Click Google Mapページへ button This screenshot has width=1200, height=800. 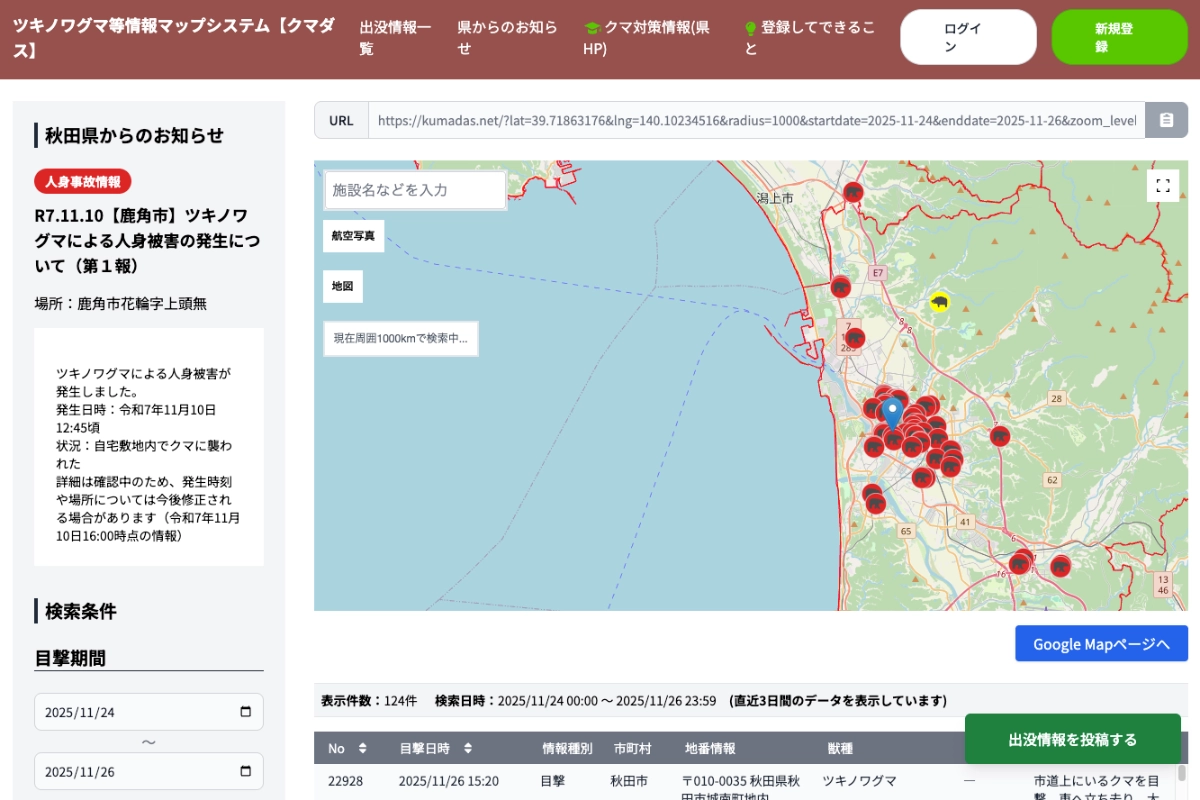coord(1101,644)
